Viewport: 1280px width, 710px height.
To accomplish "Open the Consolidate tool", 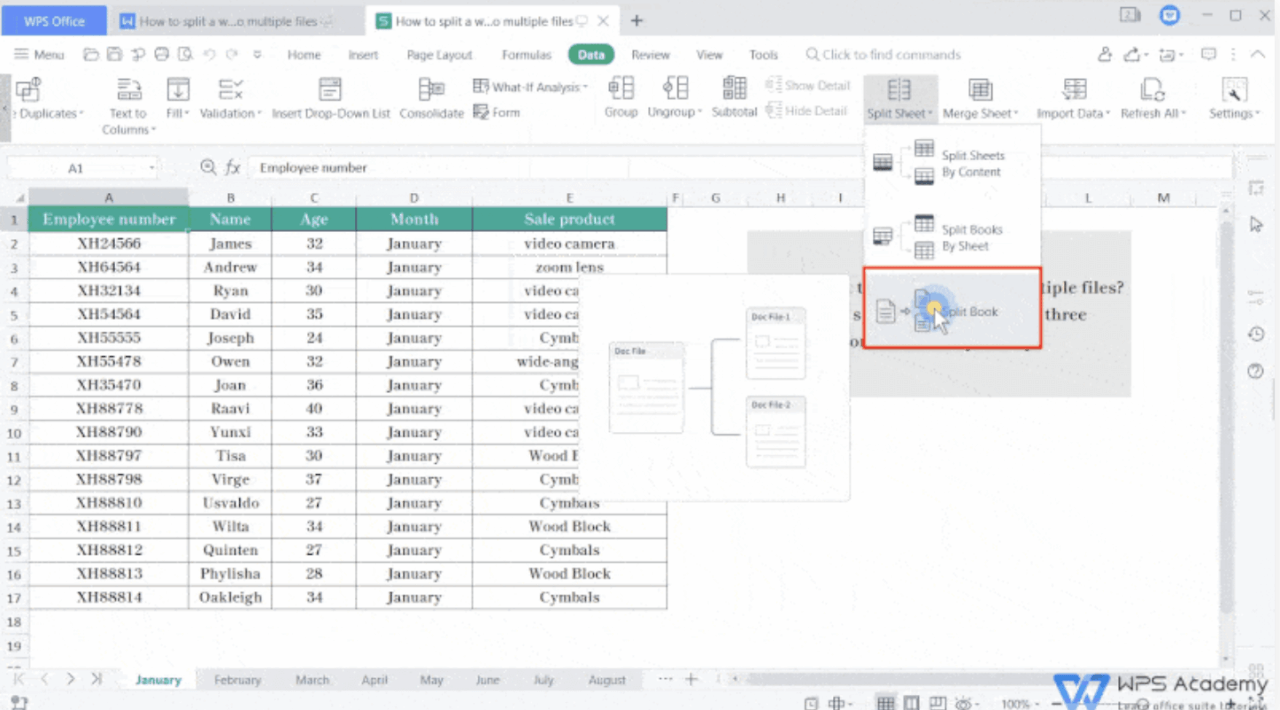I will (432, 97).
